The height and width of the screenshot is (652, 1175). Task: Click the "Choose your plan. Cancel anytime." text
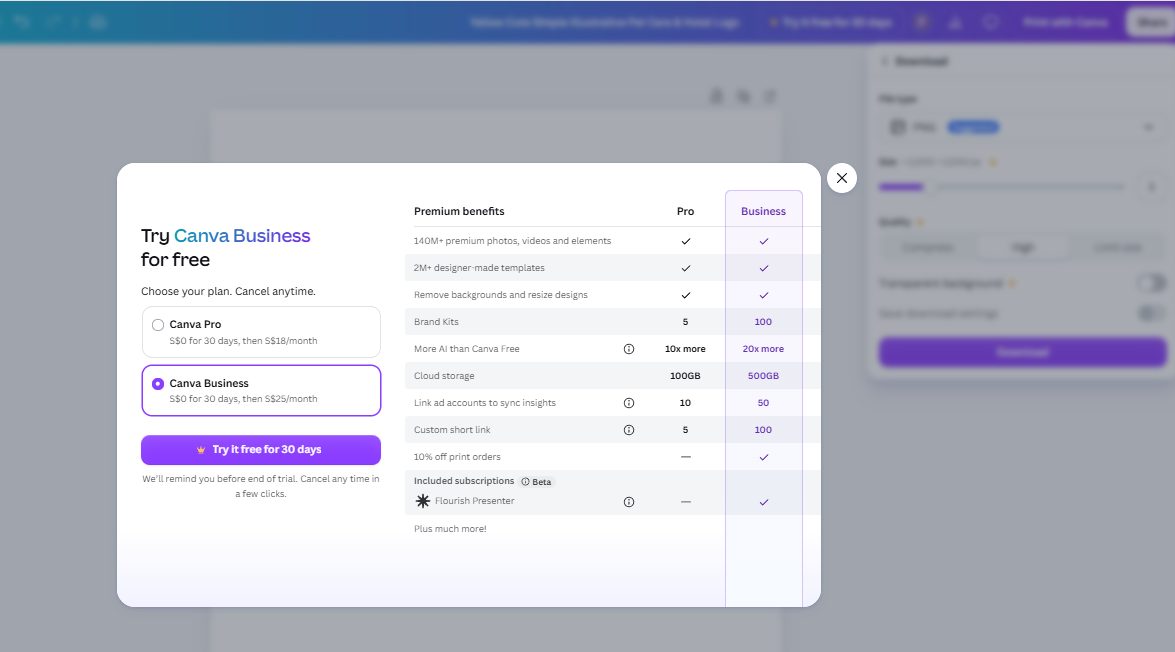(229, 292)
